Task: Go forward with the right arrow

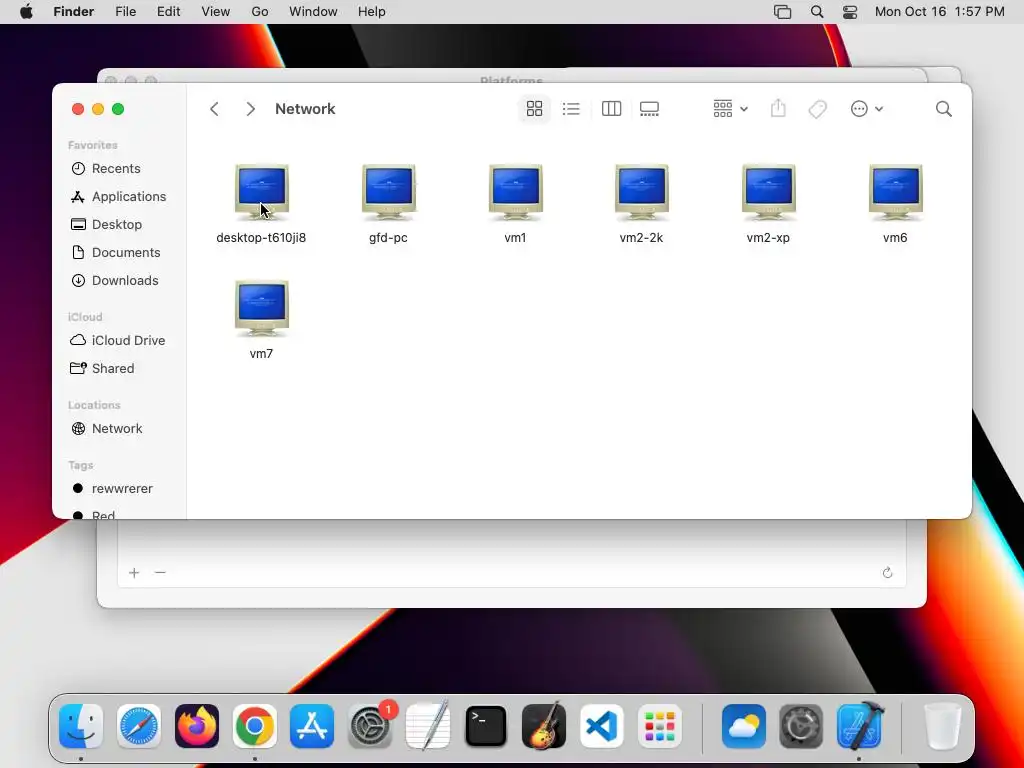Action: (x=250, y=109)
